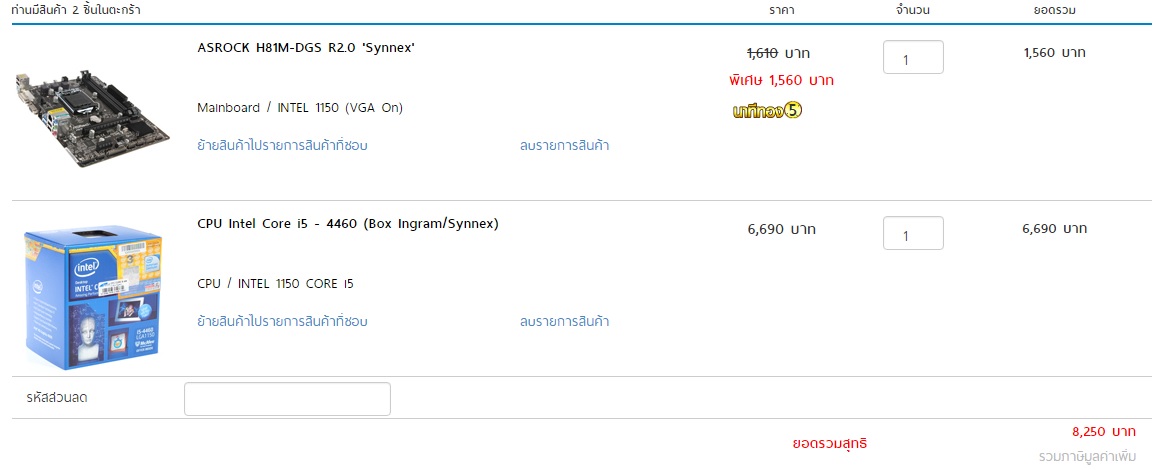The width and height of the screenshot is (1157, 470).
Task: Move the ASRock motherboard to the wishlist
Action: pyautogui.click(x=283, y=145)
